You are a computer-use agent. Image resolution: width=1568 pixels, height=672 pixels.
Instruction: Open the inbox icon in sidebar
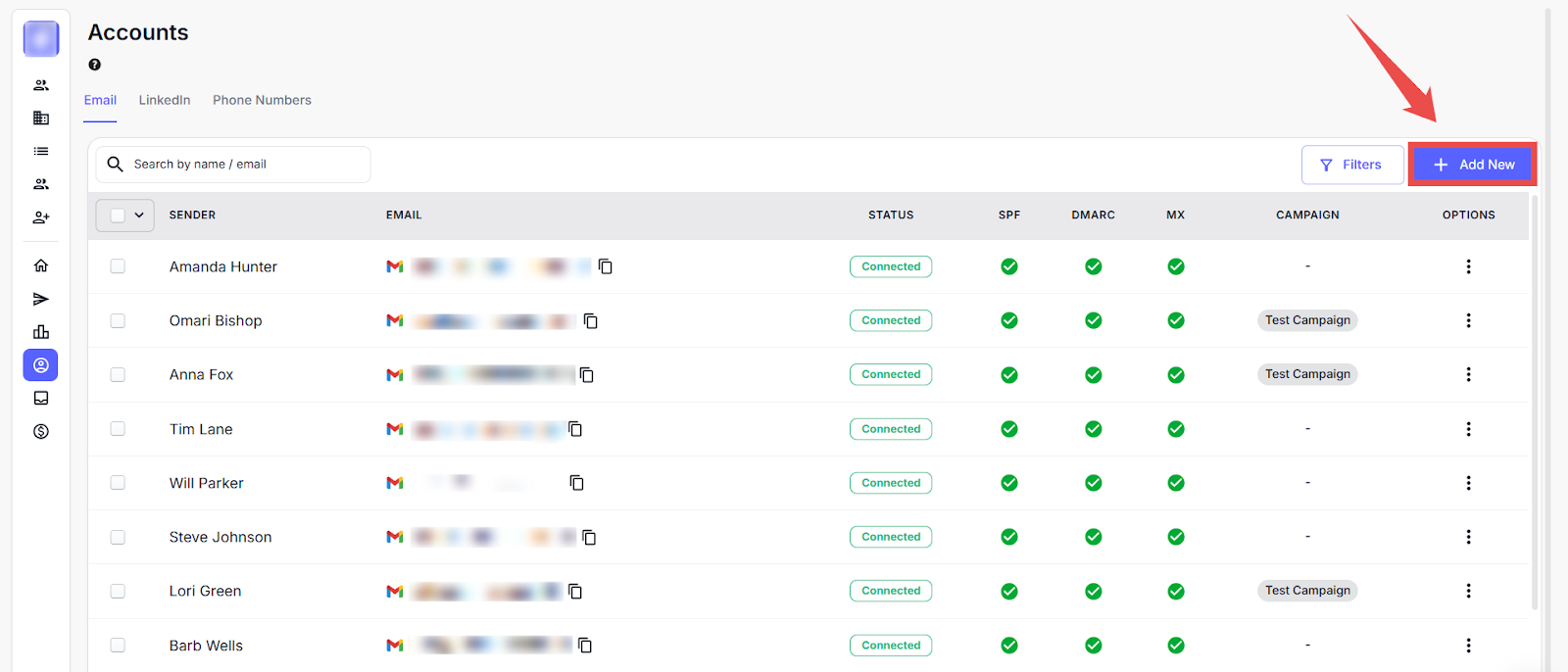pos(41,399)
